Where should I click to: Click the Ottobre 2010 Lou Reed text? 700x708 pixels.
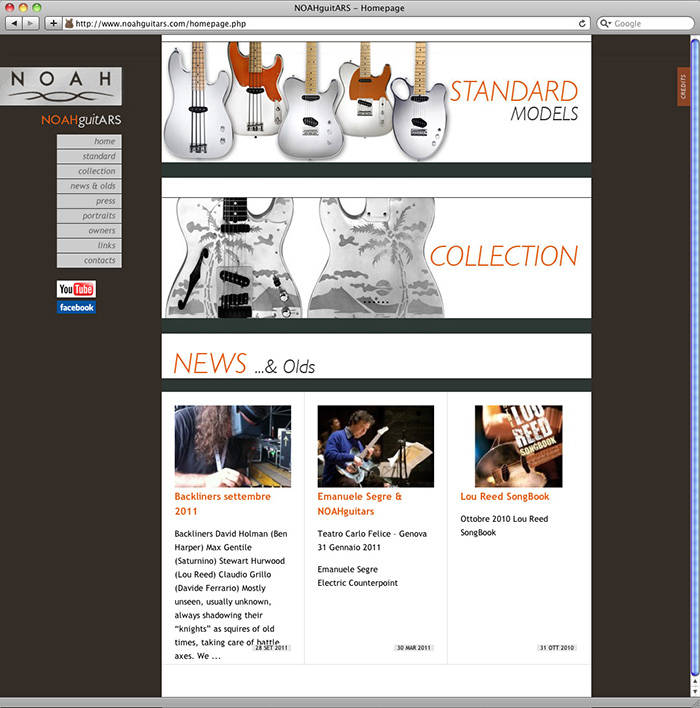pyautogui.click(x=504, y=519)
